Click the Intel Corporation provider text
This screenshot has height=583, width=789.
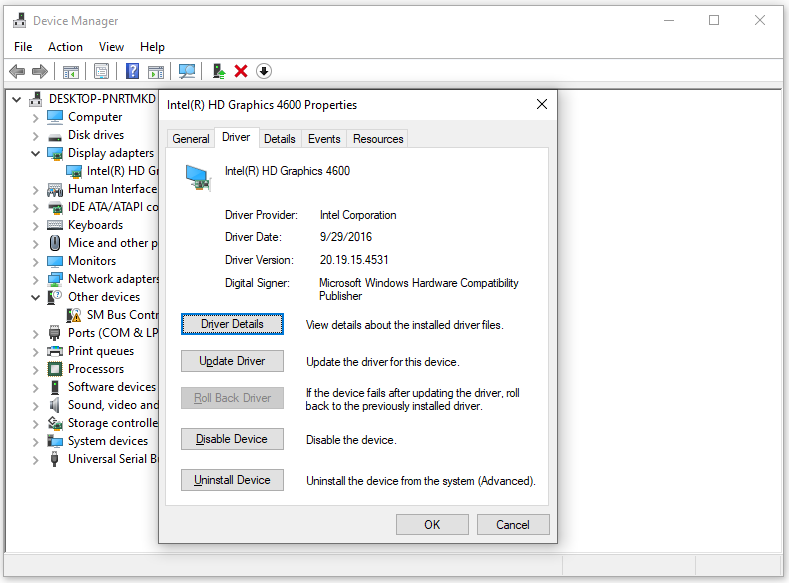(358, 215)
